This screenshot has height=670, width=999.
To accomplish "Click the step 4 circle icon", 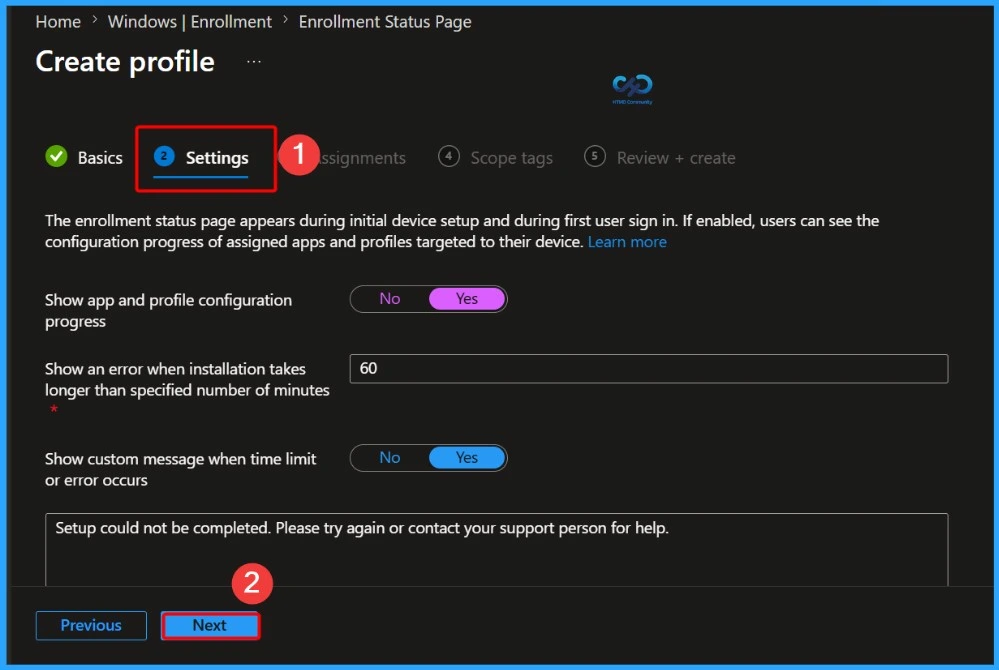I will (x=449, y=156).
